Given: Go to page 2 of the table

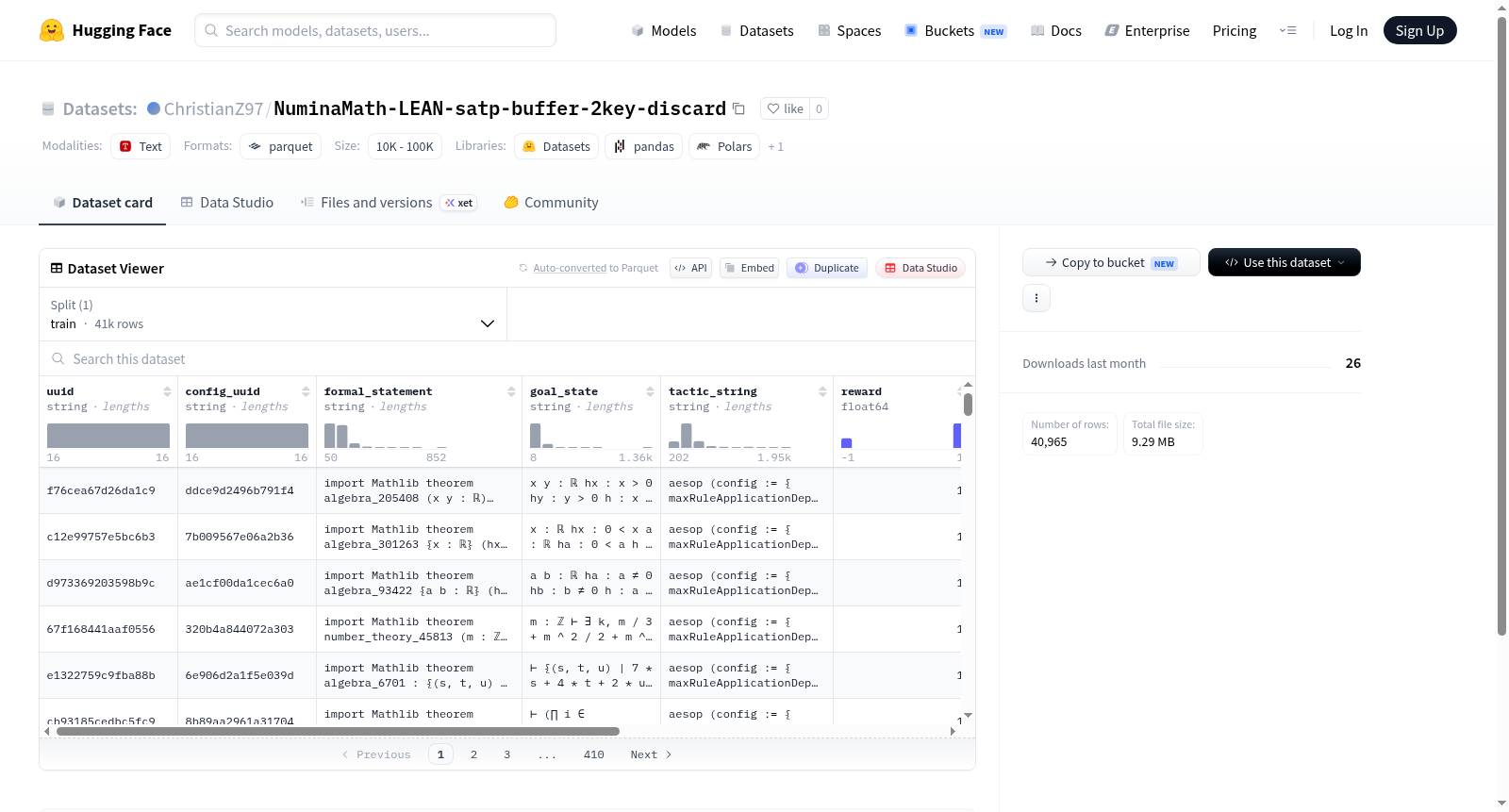Looking at the screenshot, I should click(473, 754).
